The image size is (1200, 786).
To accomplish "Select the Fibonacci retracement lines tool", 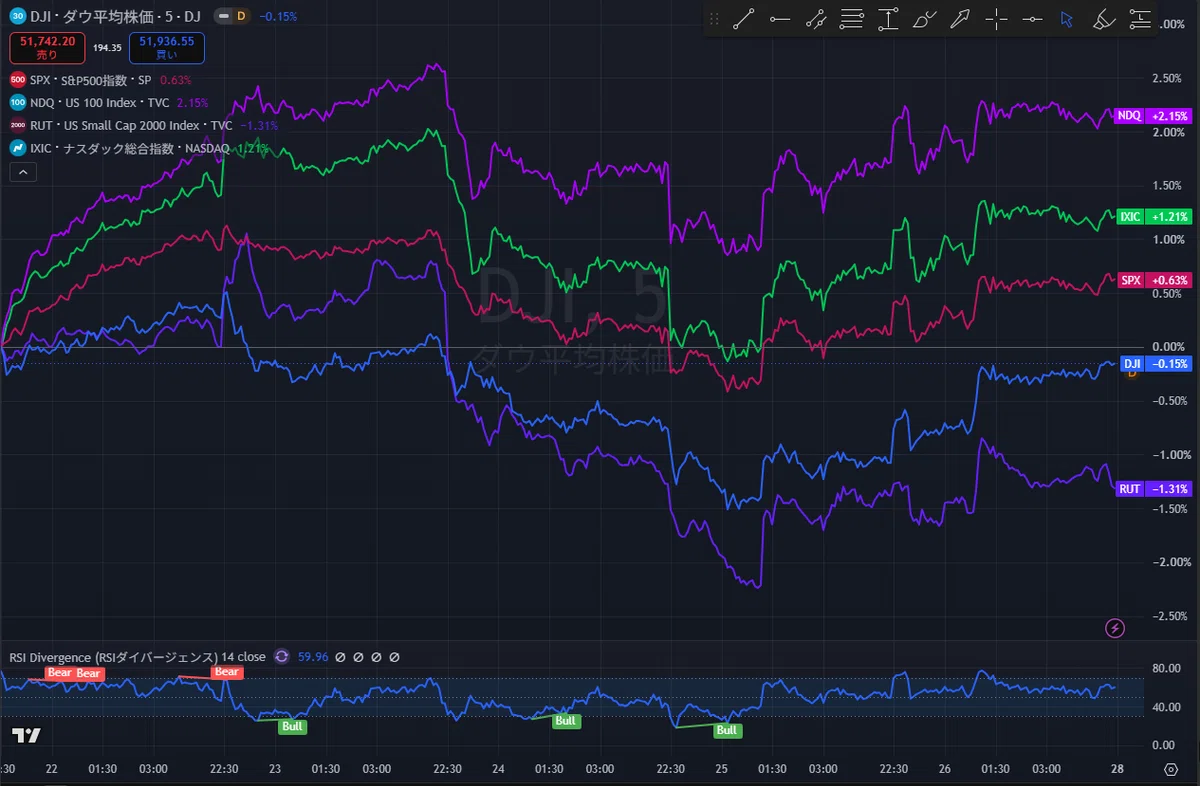I will [x=852, y=18].
